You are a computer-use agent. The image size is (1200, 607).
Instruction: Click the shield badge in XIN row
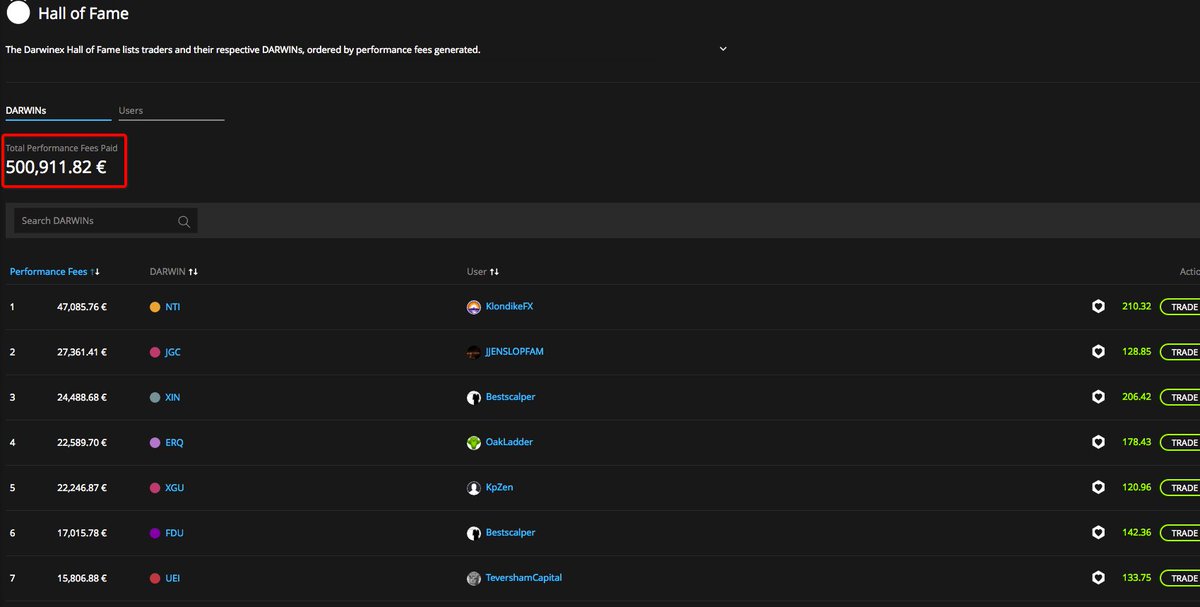tap(1098, 397)
